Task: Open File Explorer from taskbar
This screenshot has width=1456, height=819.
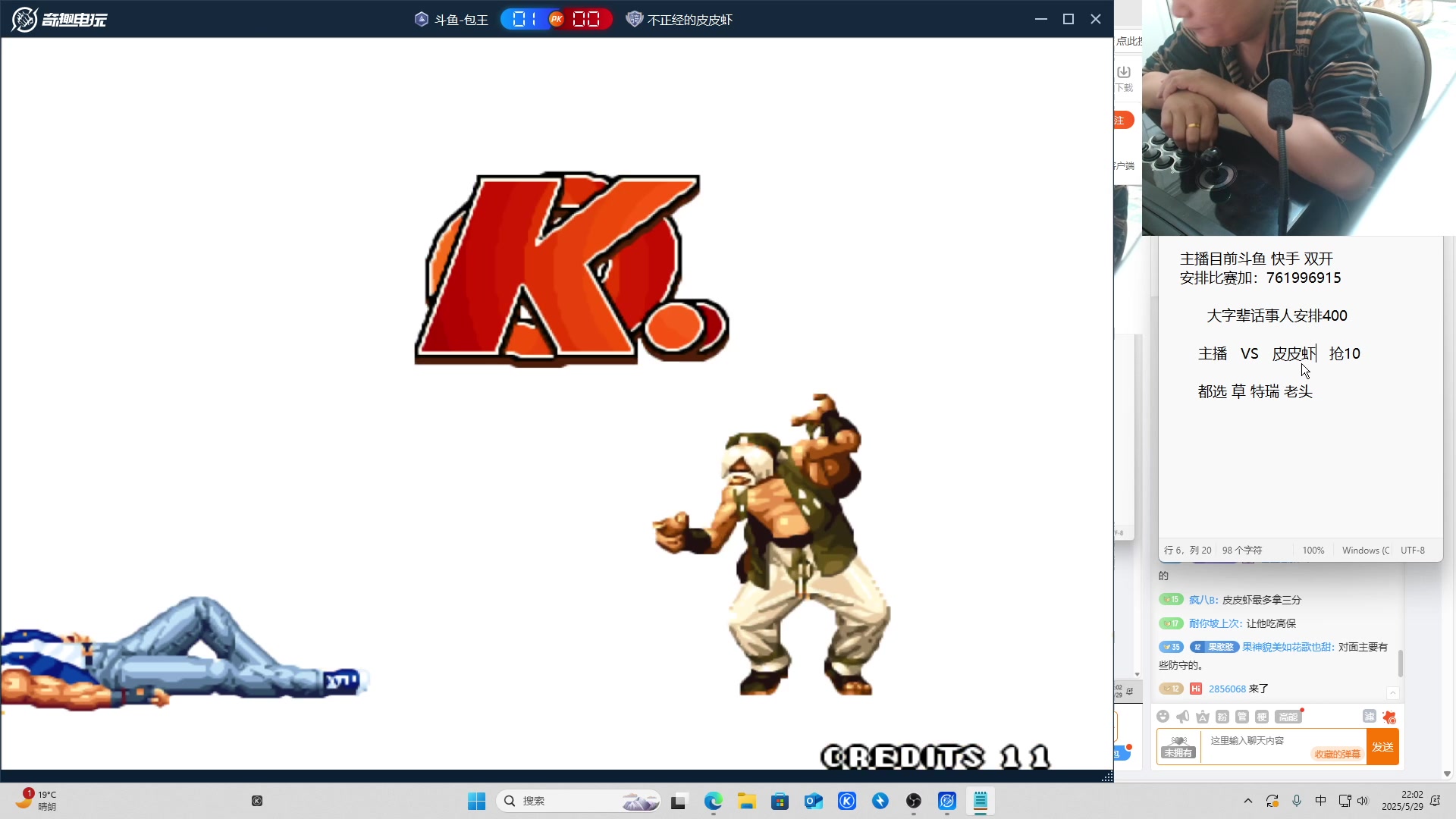Action: (747, 801)
